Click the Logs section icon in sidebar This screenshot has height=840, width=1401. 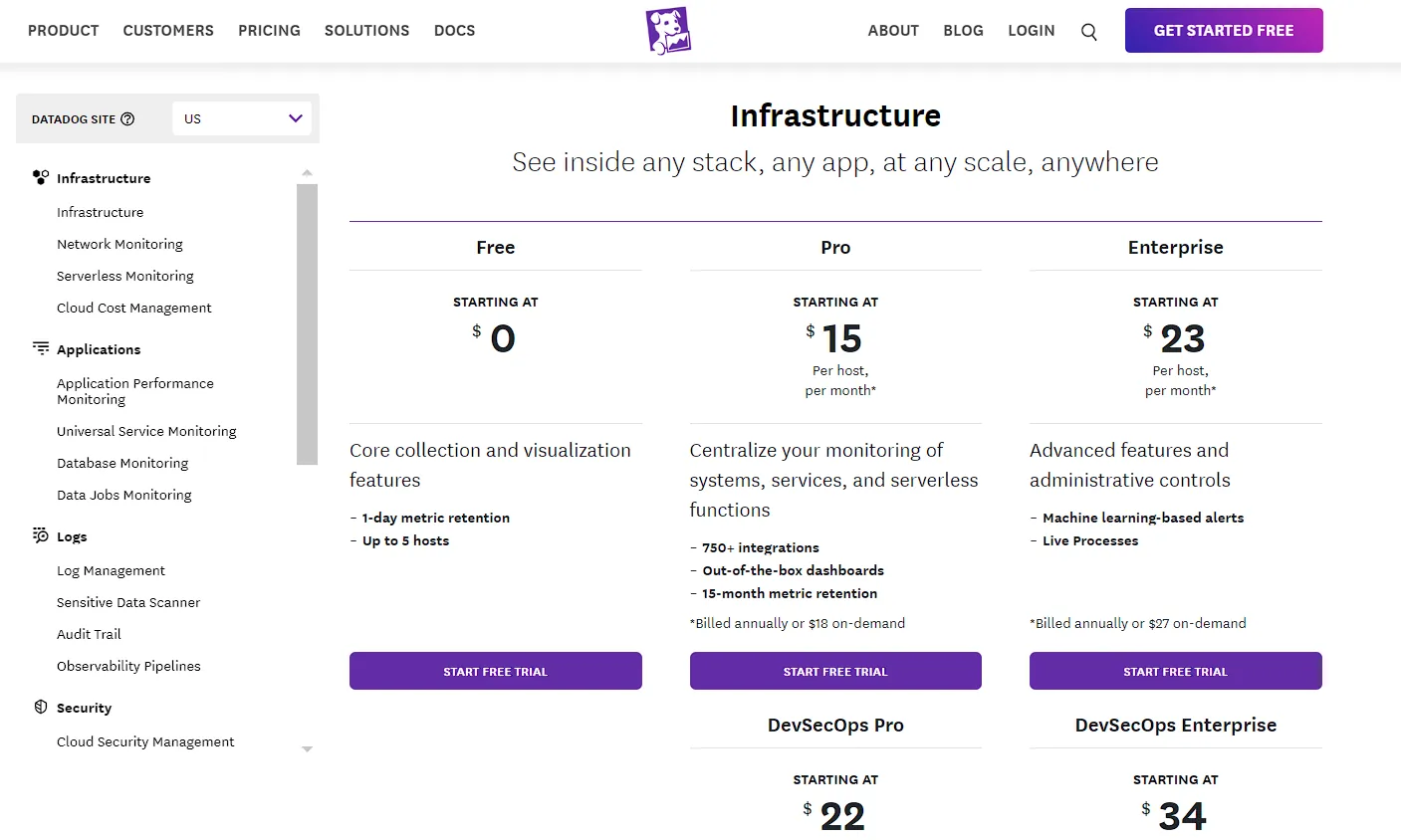coord(41,535)
